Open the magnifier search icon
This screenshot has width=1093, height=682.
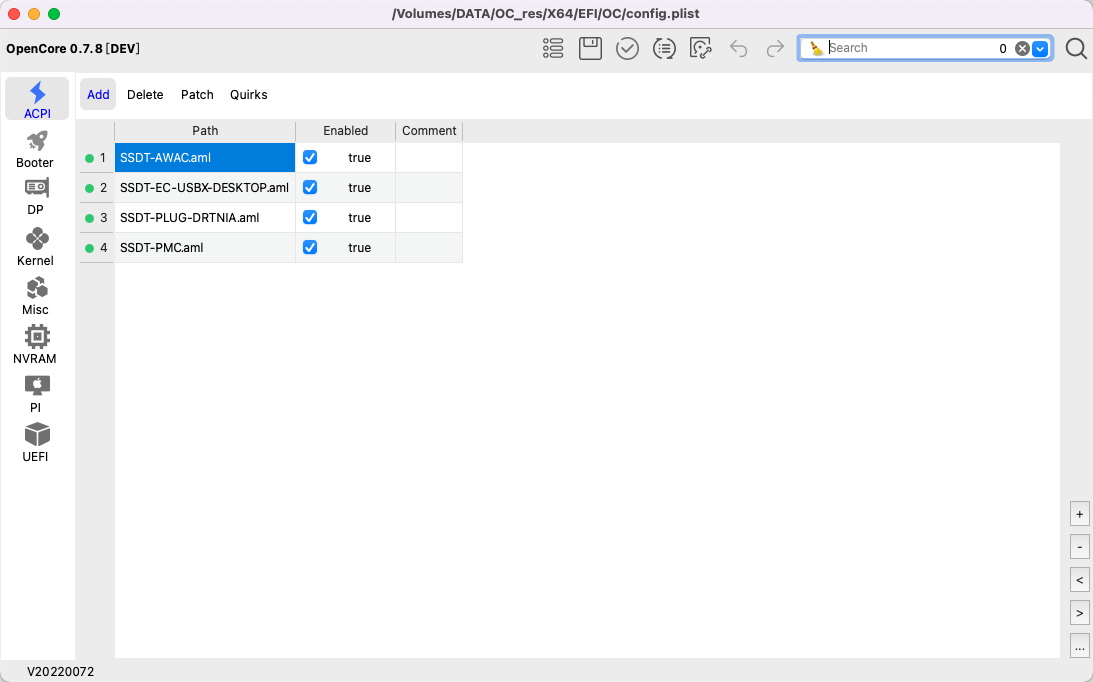pos(1075,48)
